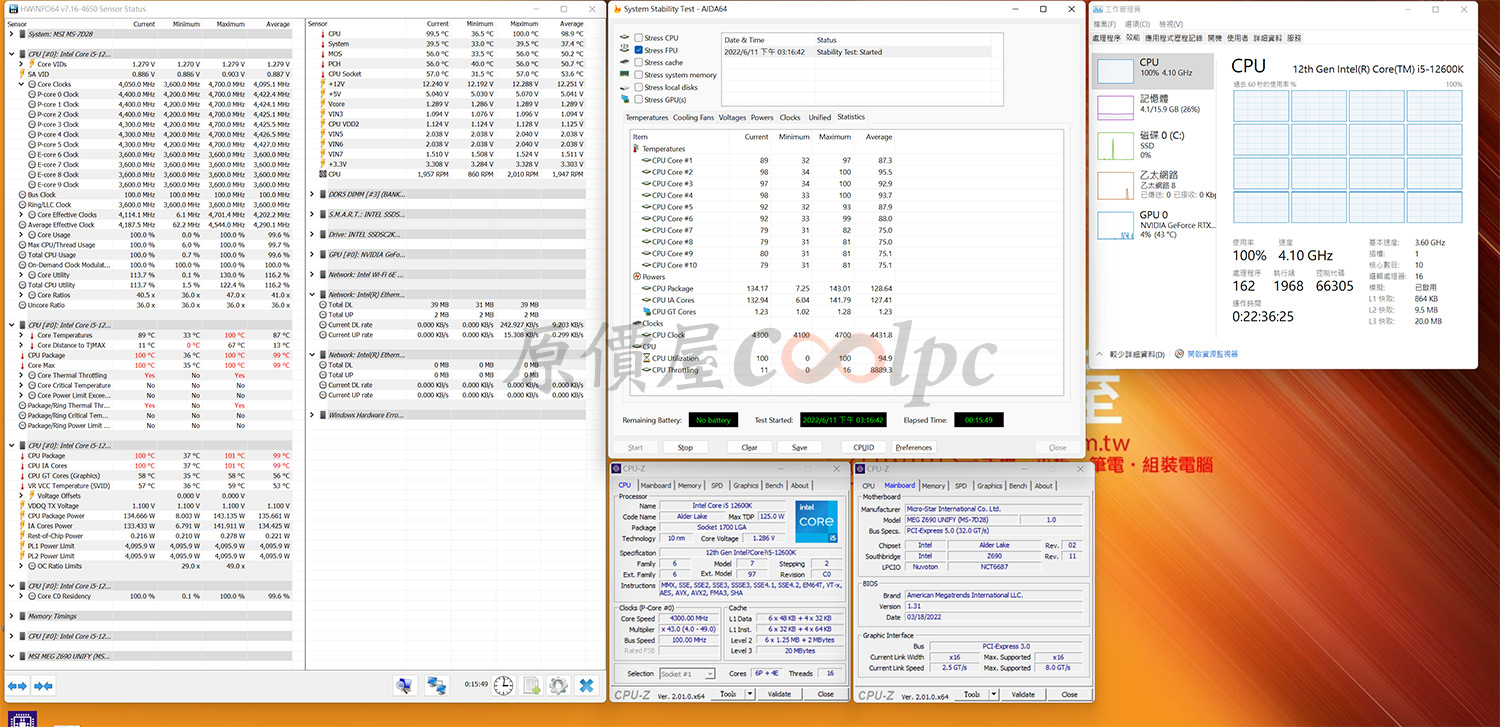Open the Voltages tab in AIDA64
This screenshot has width=1500, height=727.
pyautogui.click(x=732, y=117)
